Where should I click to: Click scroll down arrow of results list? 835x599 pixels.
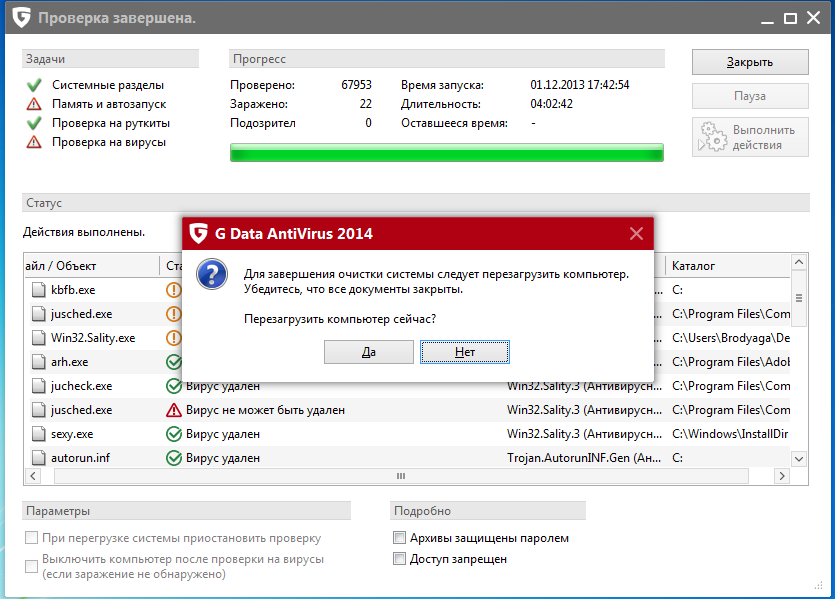pyautogui.click(x=799, y=458)
